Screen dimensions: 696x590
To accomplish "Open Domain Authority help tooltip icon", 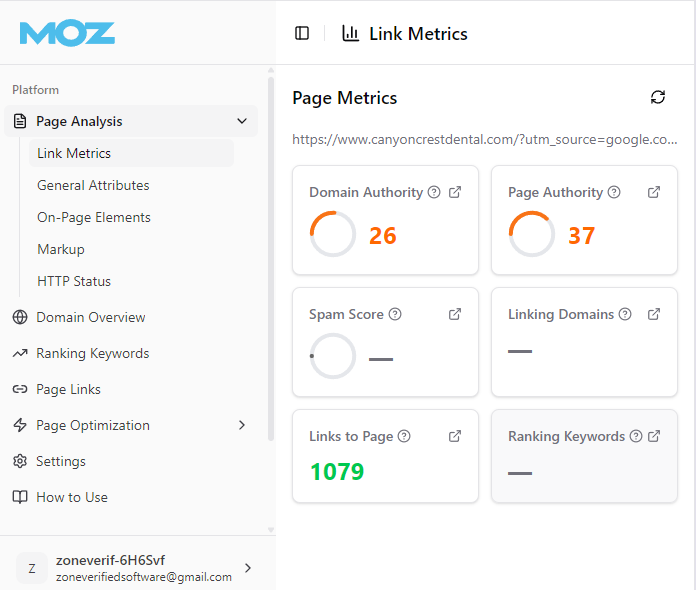I will (434, 192).
